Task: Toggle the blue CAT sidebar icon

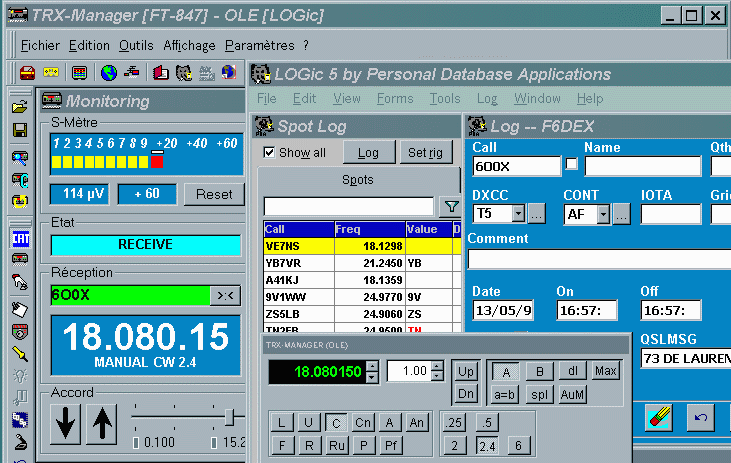Action: click(21, 239)
